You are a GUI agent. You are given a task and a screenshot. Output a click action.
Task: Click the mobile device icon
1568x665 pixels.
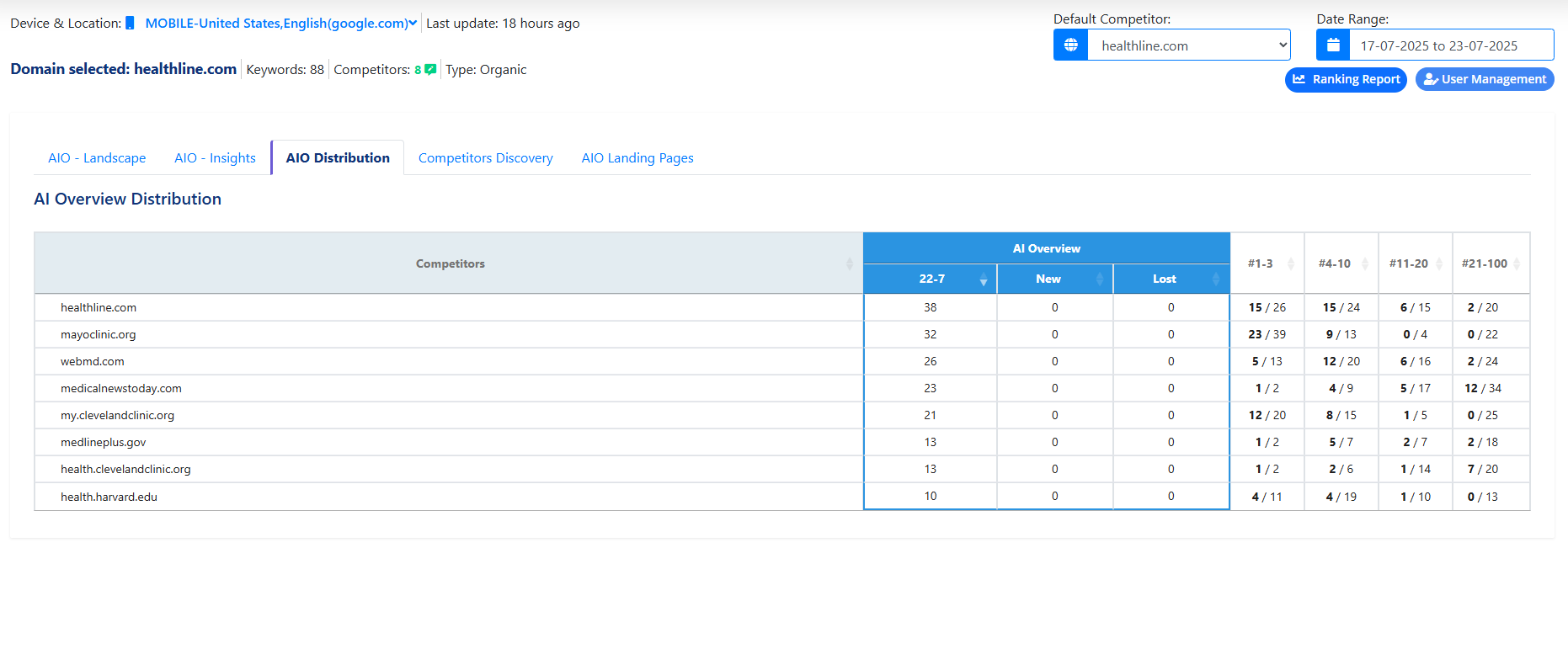(x=130, y=24)
